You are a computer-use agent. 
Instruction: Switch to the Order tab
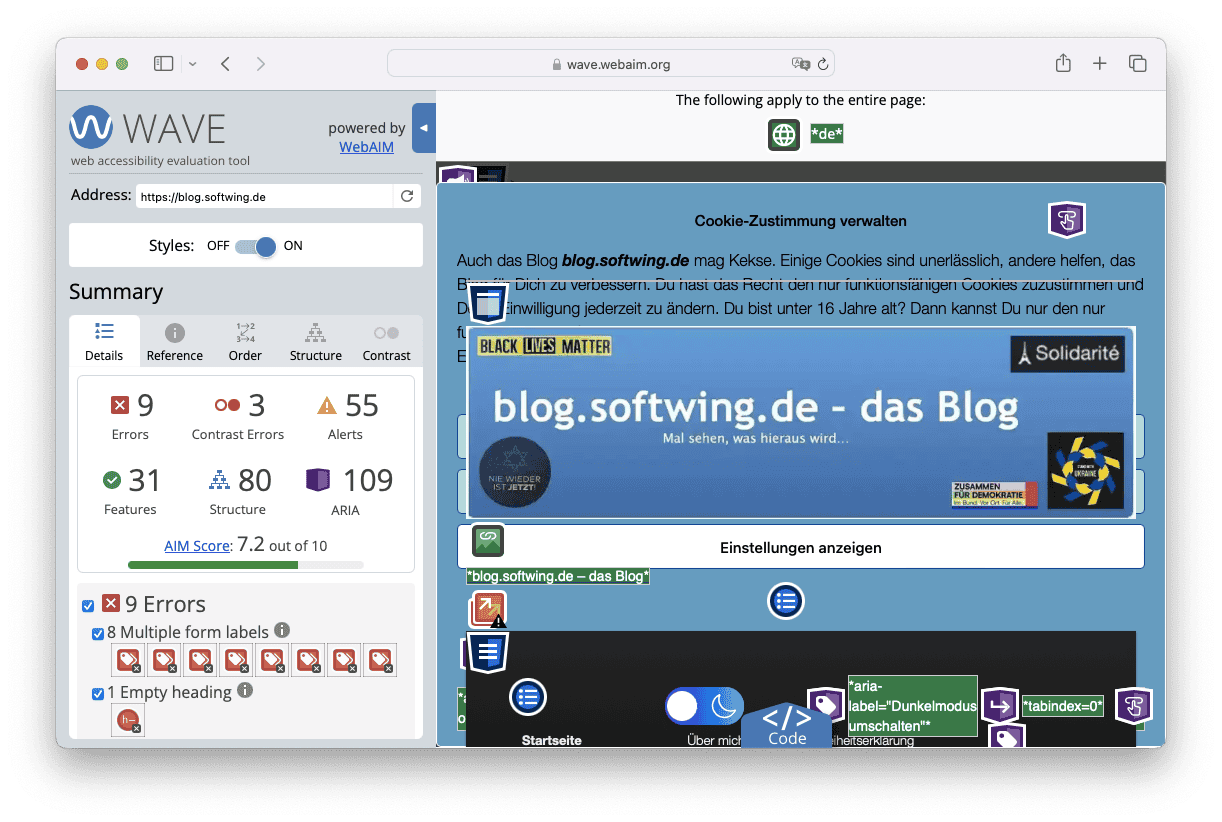click(x=245, y=342)
